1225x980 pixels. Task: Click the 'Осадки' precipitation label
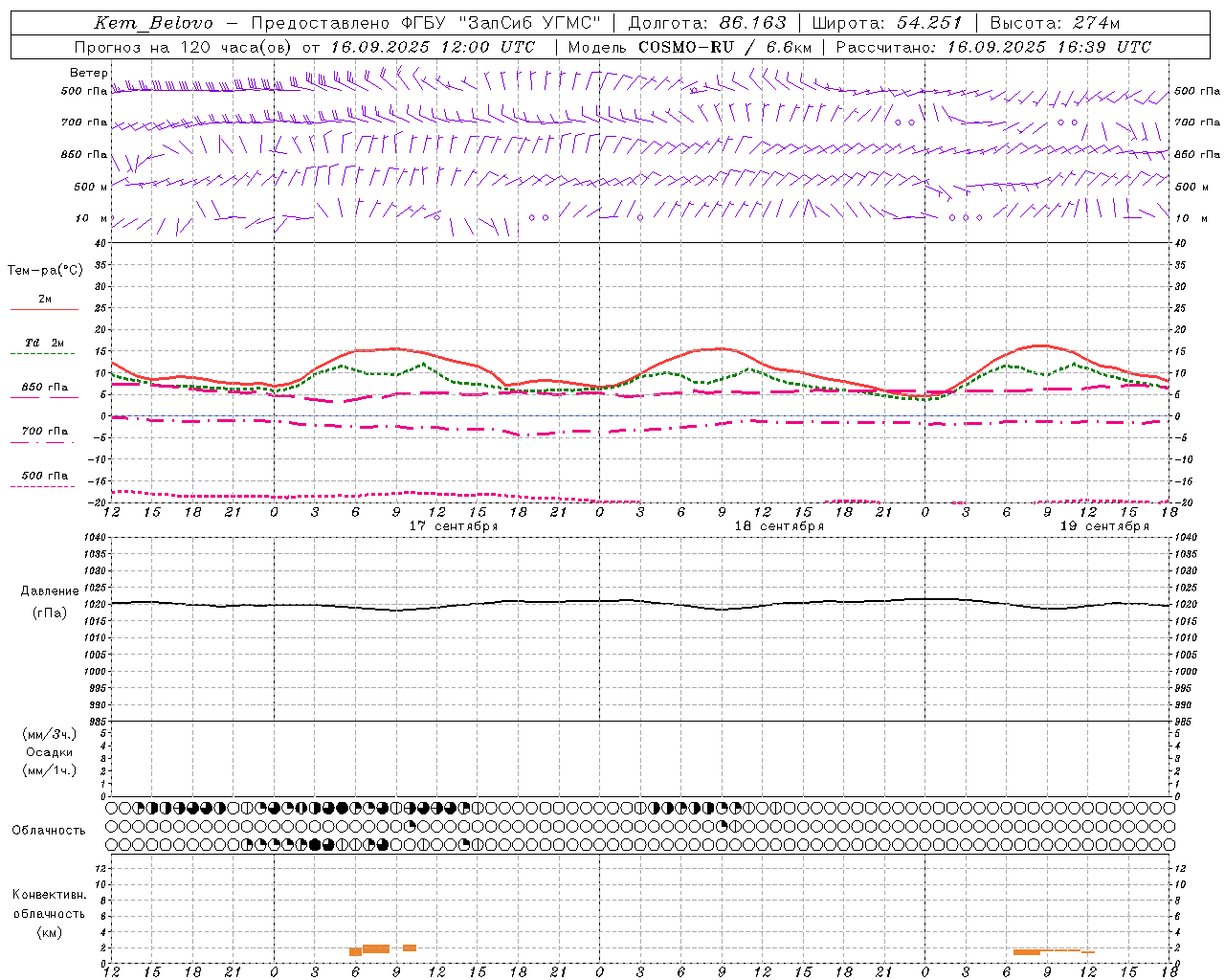50,752
